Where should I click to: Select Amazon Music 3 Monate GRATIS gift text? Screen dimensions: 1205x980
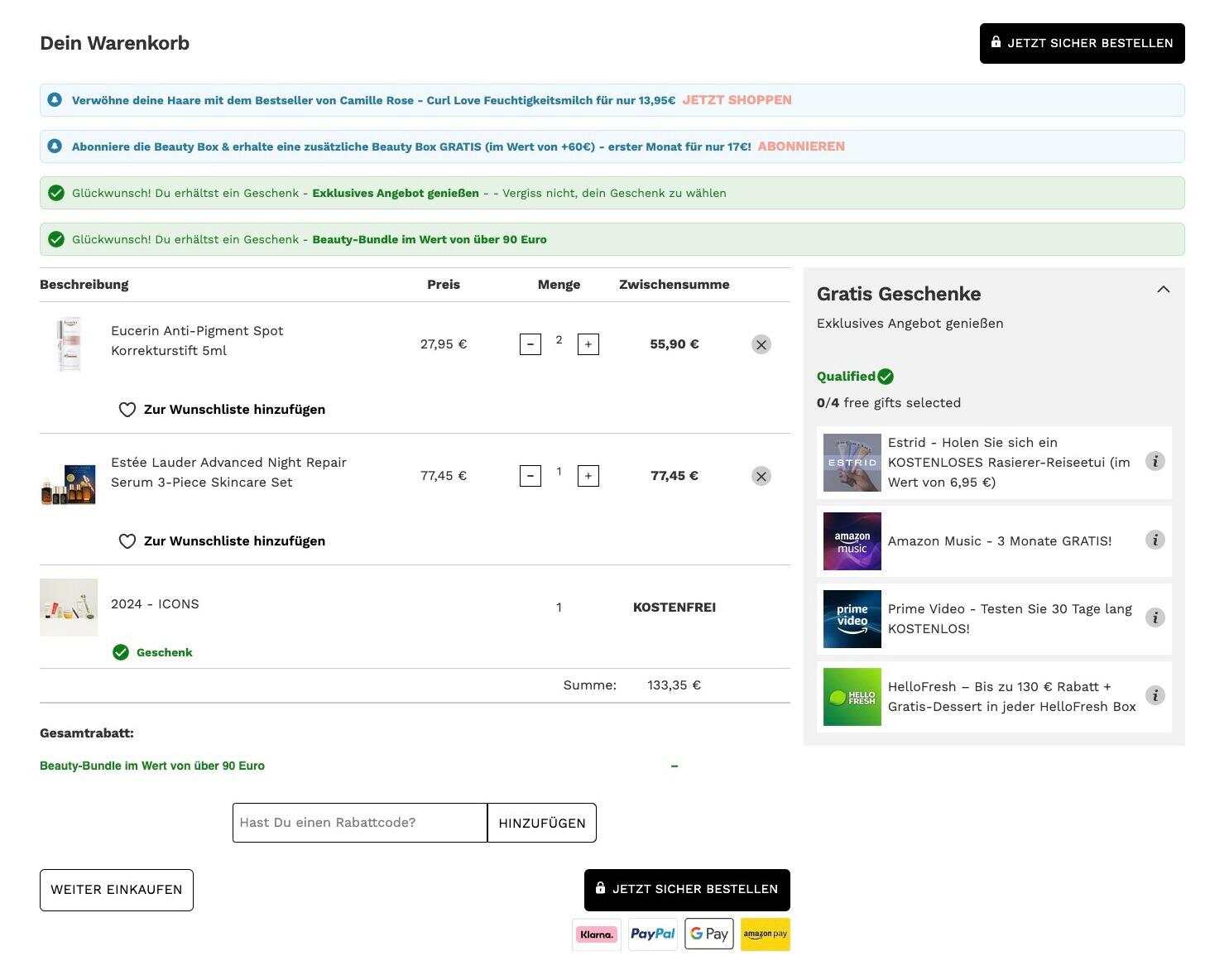click(1000, 541)
